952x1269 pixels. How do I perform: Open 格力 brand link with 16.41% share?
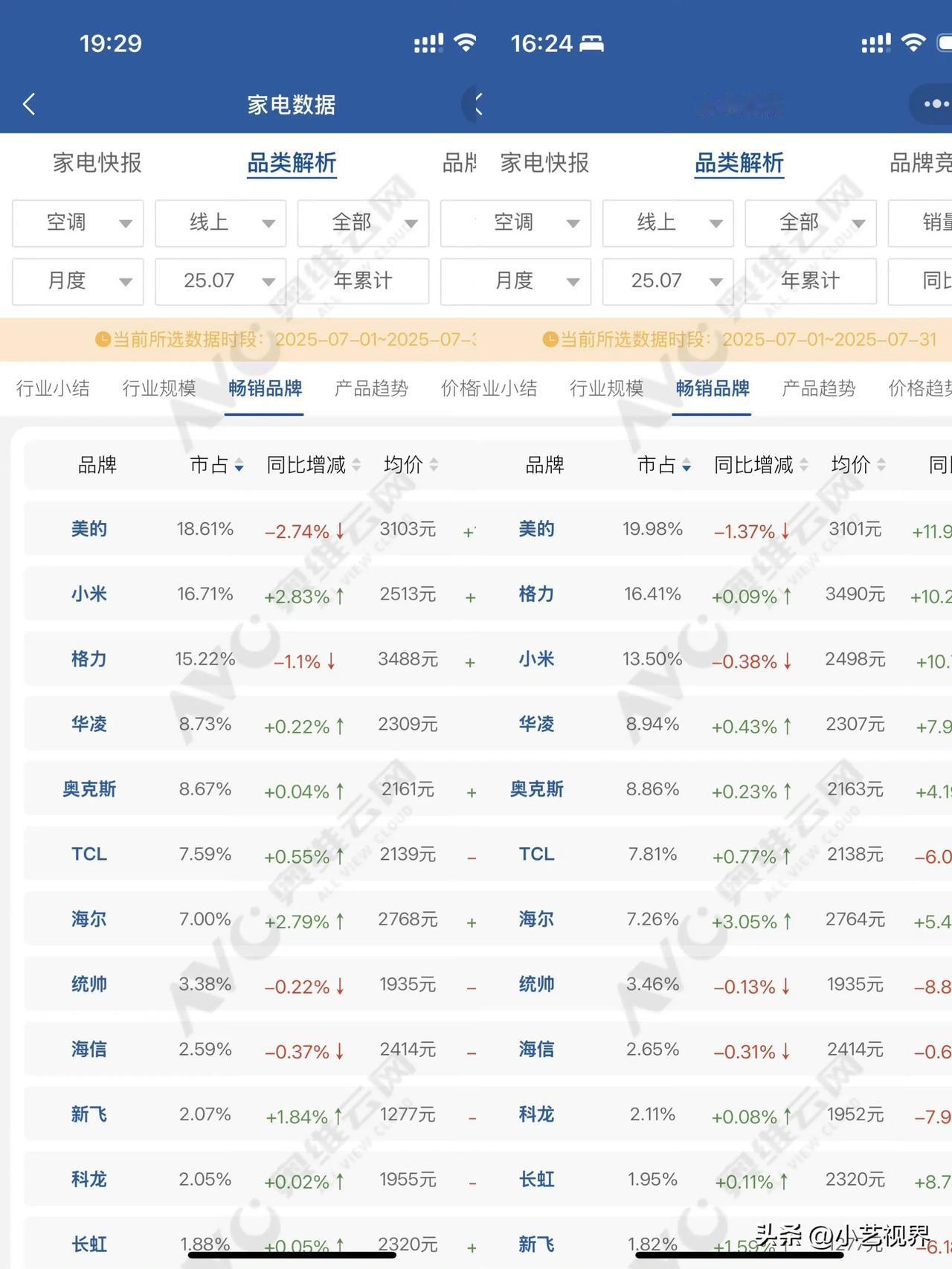pos(537,594)
